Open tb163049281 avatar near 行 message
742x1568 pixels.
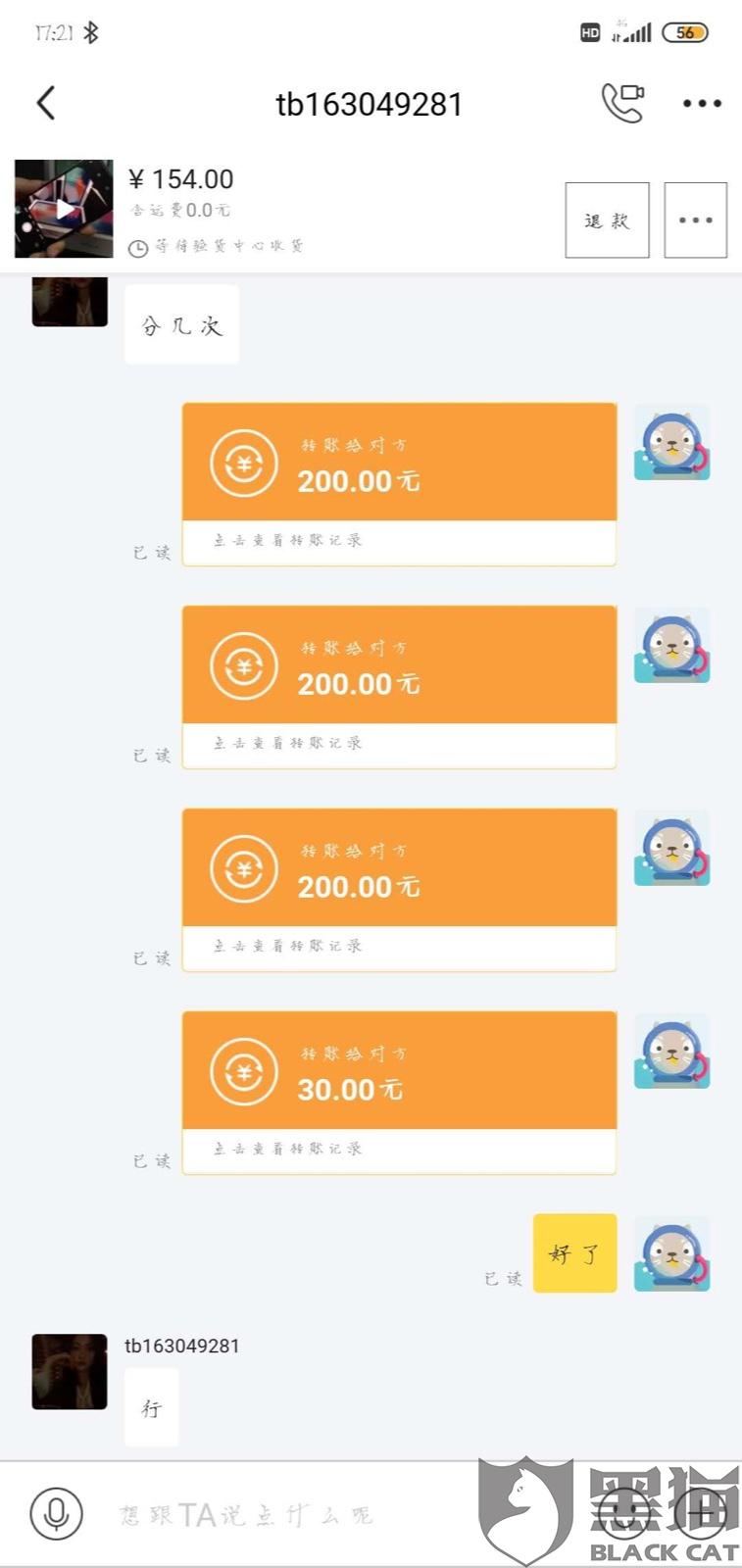point(69,1371)
